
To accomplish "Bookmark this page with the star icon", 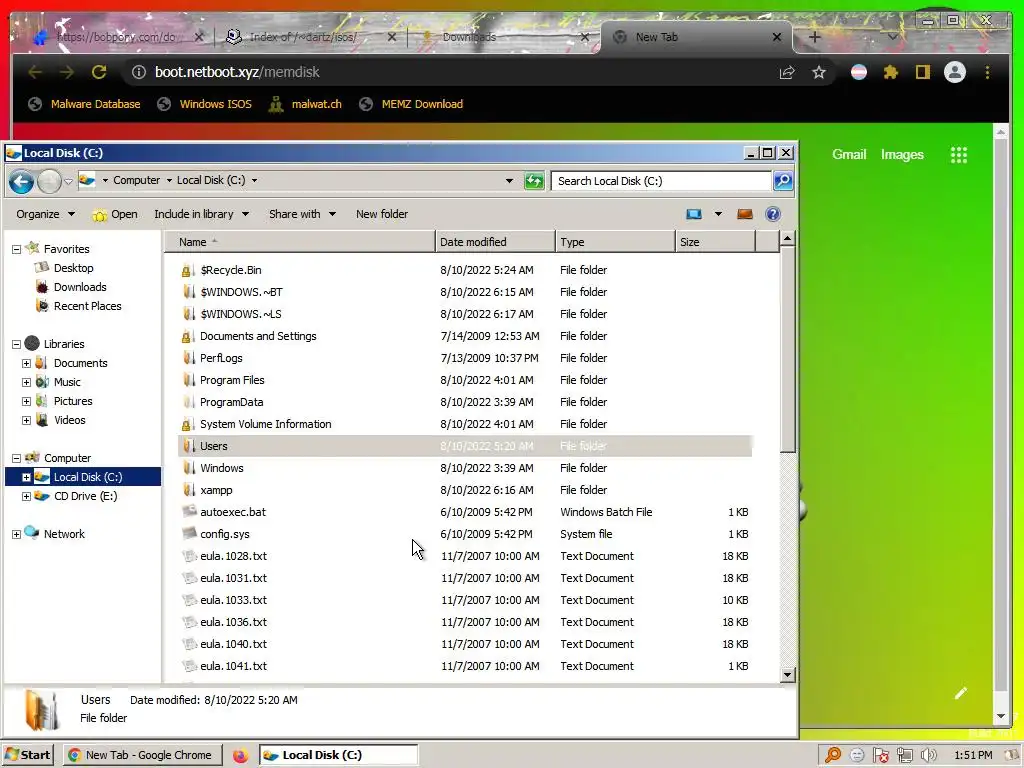I will click(x=819, y=72).
